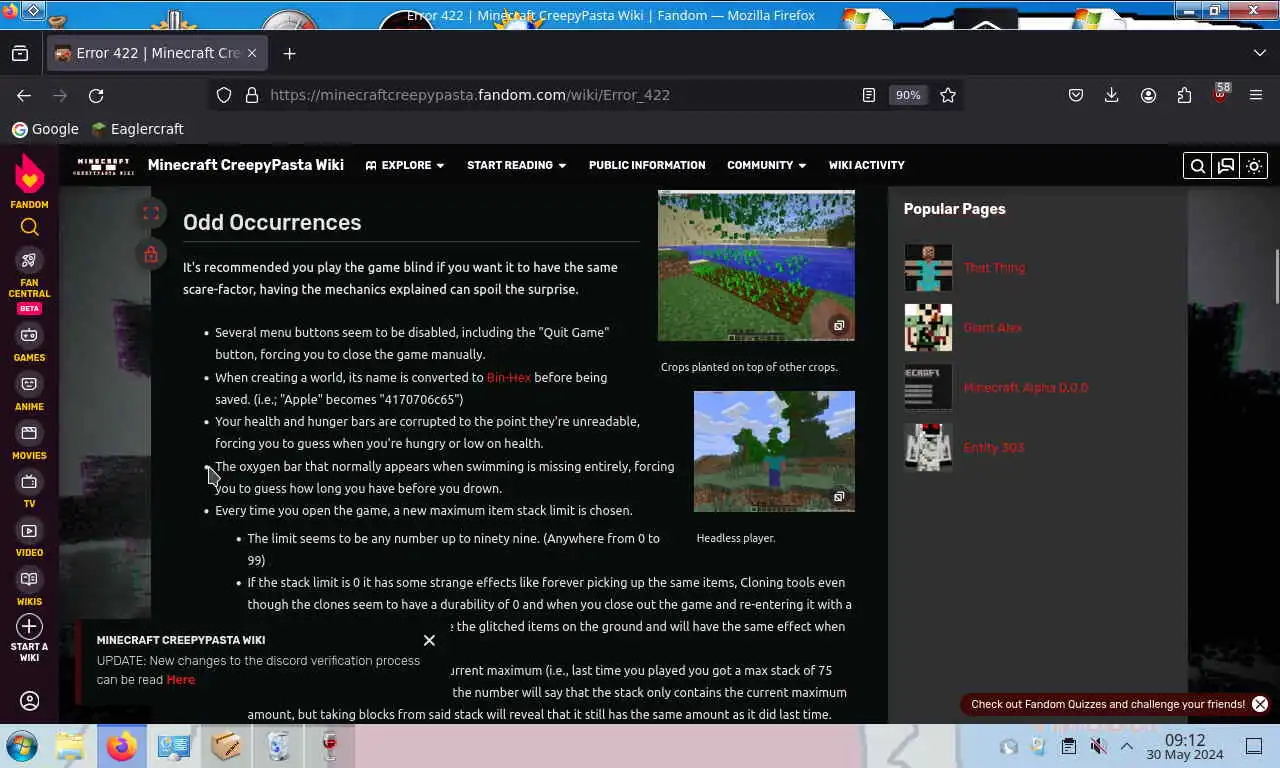
Task: Open That Thing popular page
Action: click(994, 267)
